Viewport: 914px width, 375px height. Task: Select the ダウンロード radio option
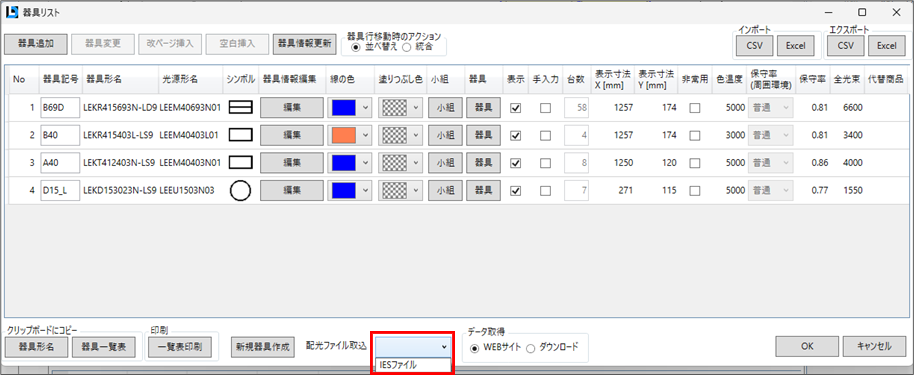(553, 348)
